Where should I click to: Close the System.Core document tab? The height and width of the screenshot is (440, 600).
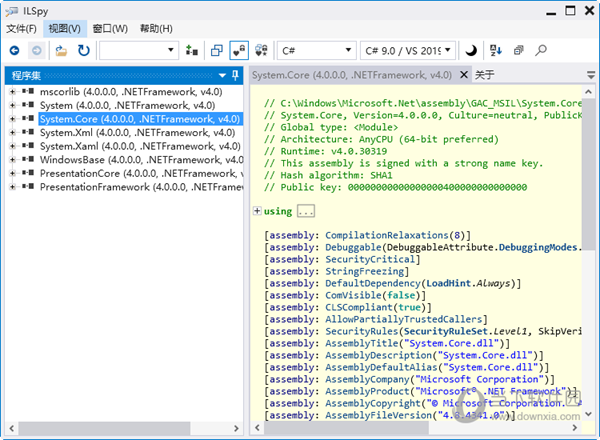464,75
